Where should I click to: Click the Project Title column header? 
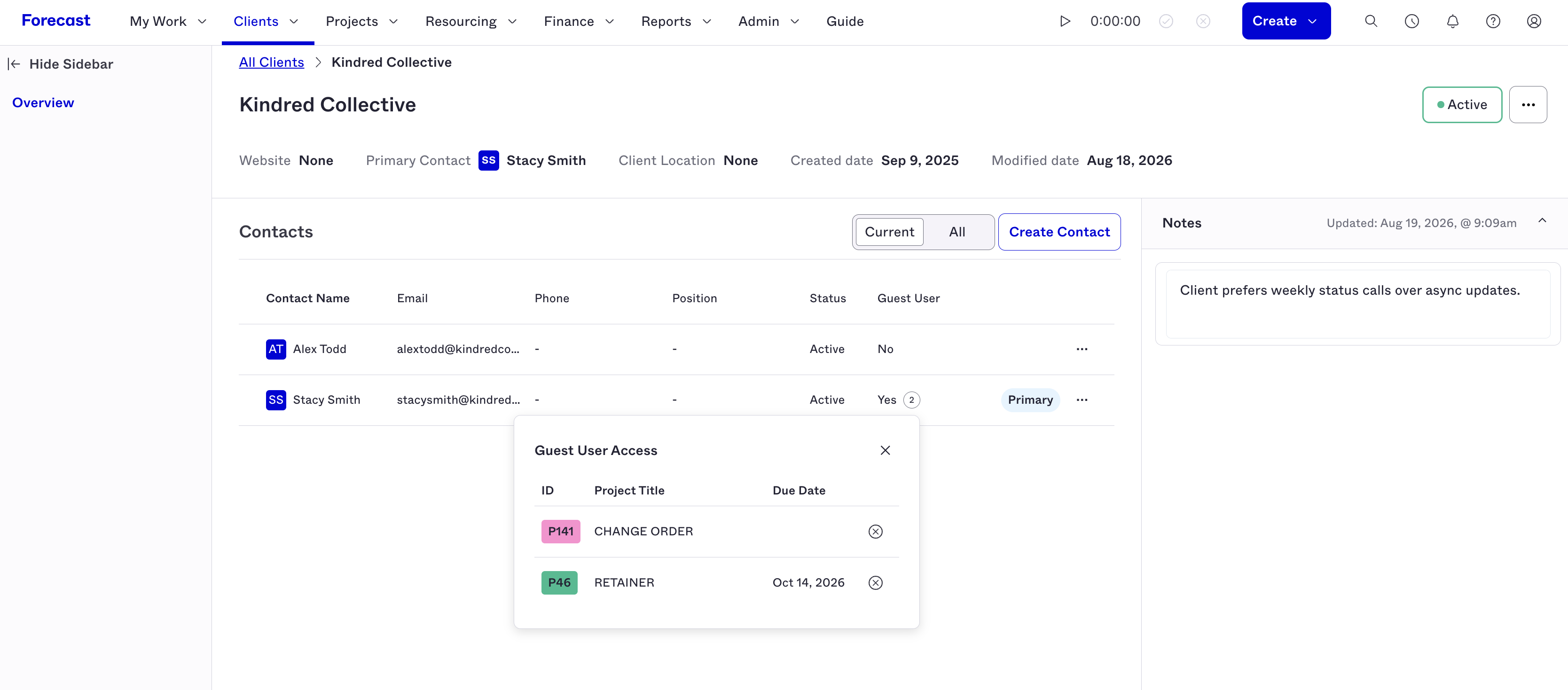click(629, 490)
